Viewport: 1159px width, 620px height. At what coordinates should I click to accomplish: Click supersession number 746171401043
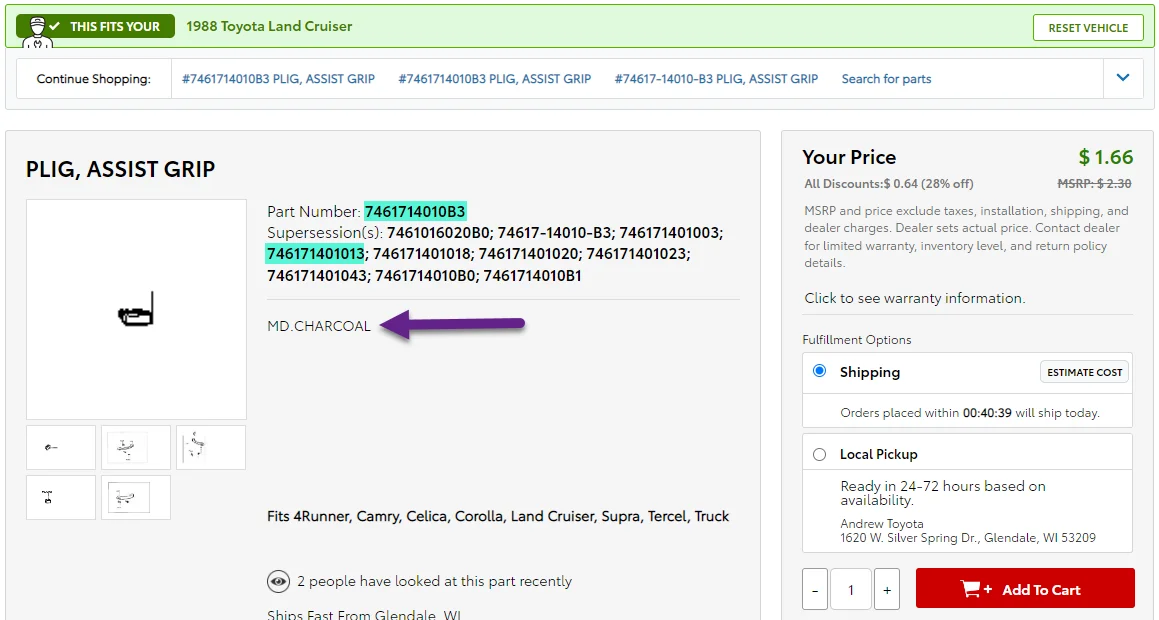317,276
